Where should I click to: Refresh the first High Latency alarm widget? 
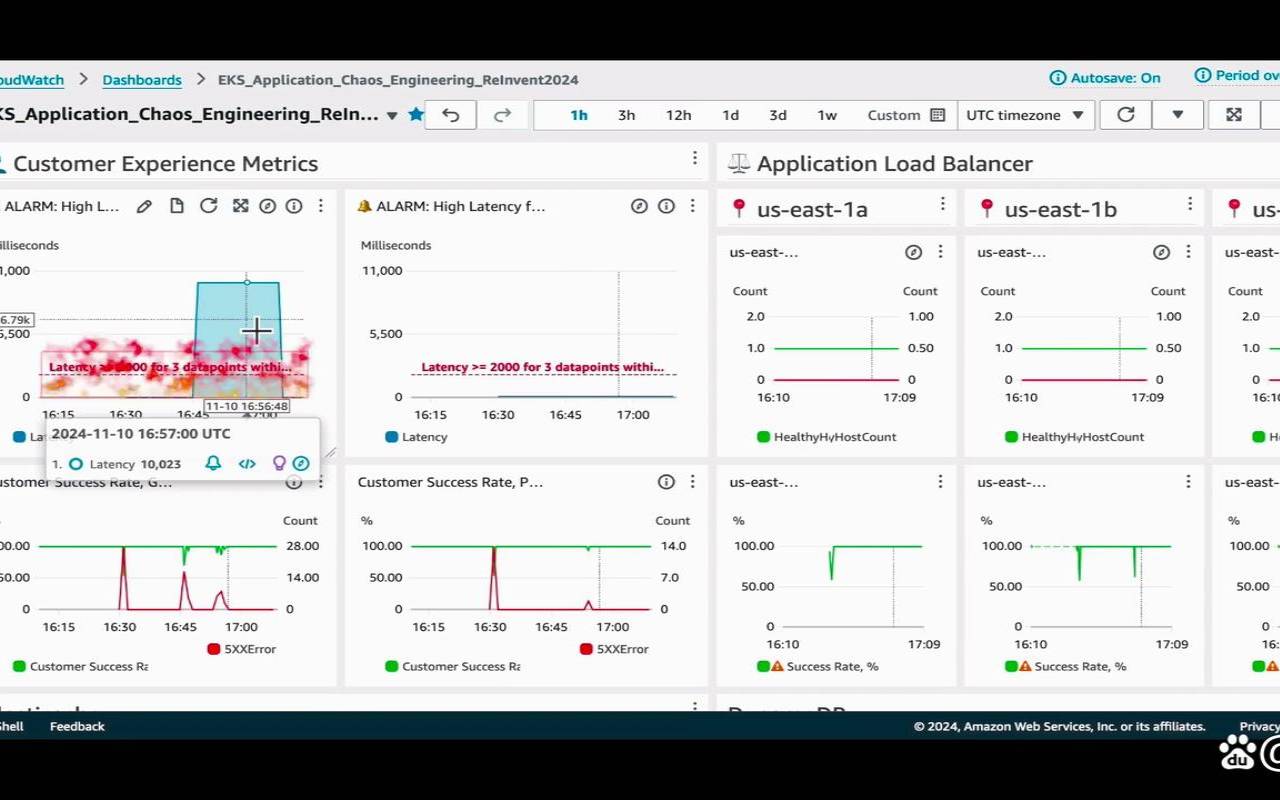click(x=208, y=206)
